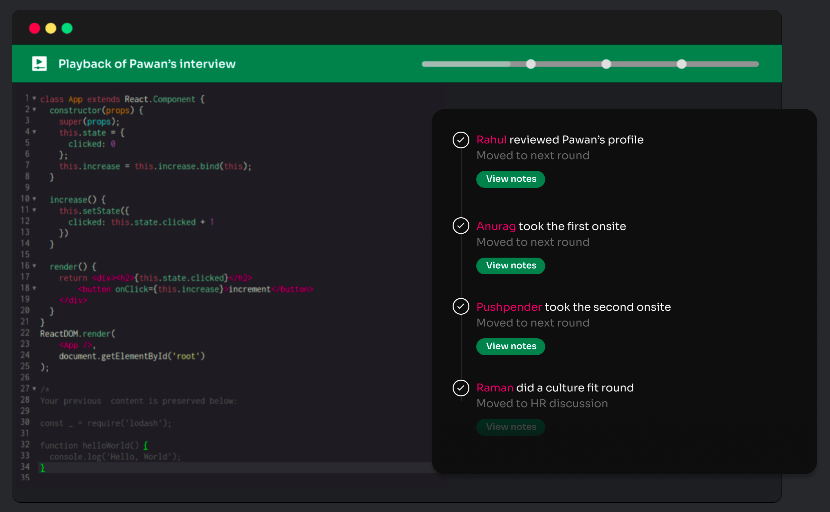Click the red close window dot
Image resolution: width=830 pixels, height=512 pixels.
34,28
